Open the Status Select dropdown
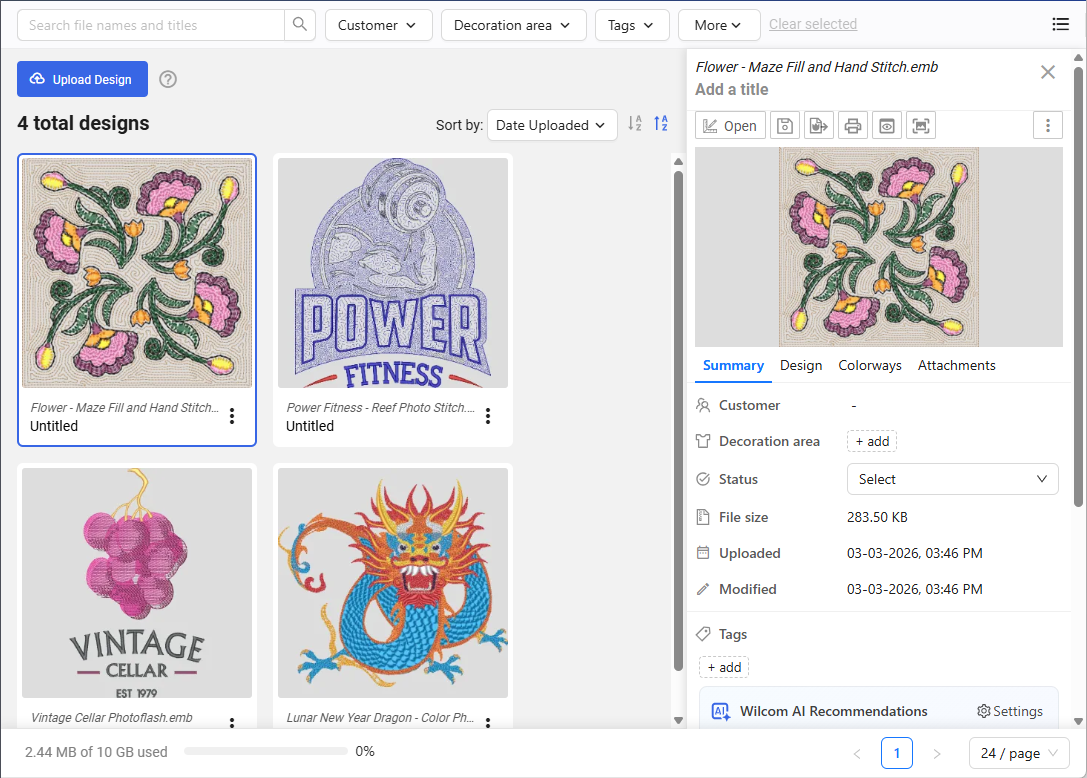The height and width of the screenshot is (778, 1087). click(952, 479)
